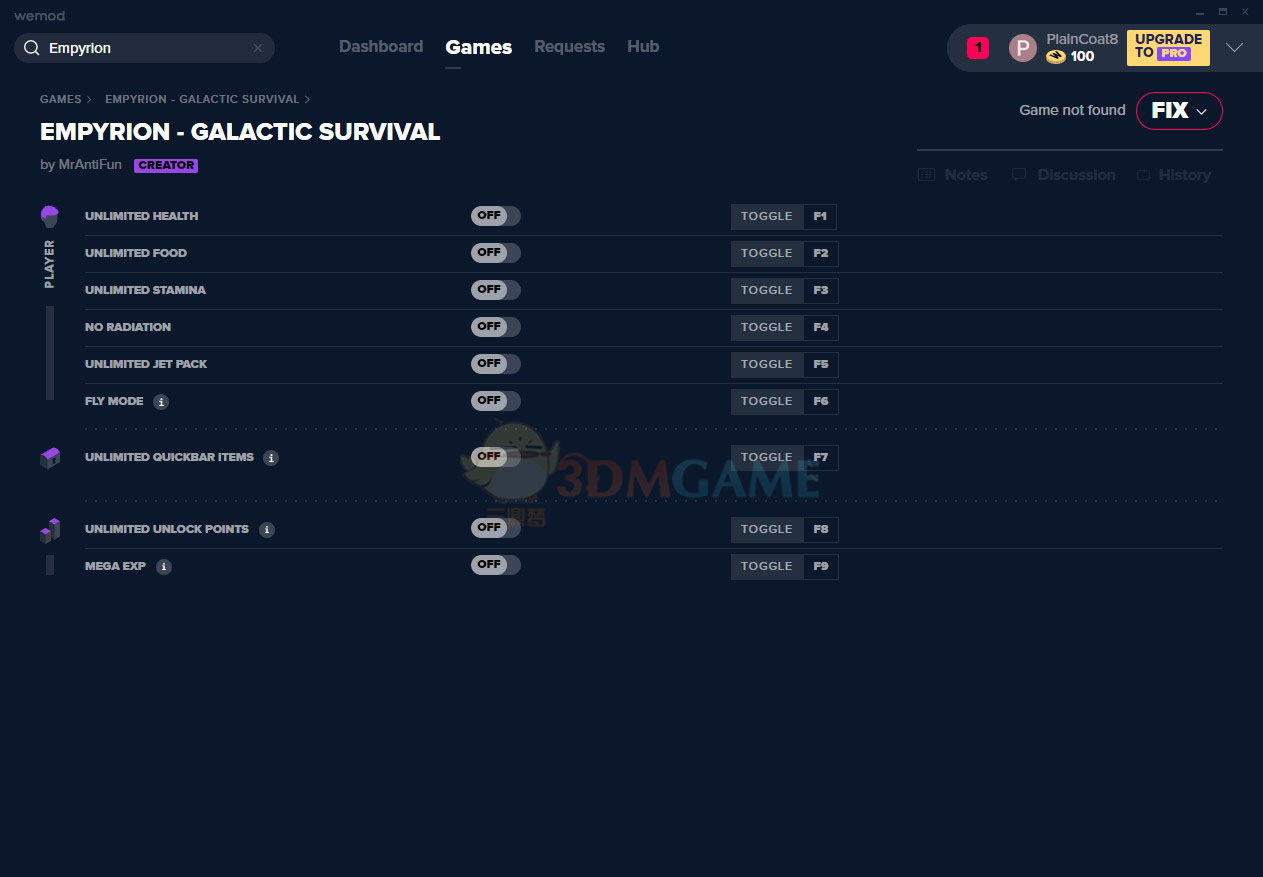Open the account menu chevron
Image resolution: width=1263 pixels, height=877 pixels.
[1234, 48]
